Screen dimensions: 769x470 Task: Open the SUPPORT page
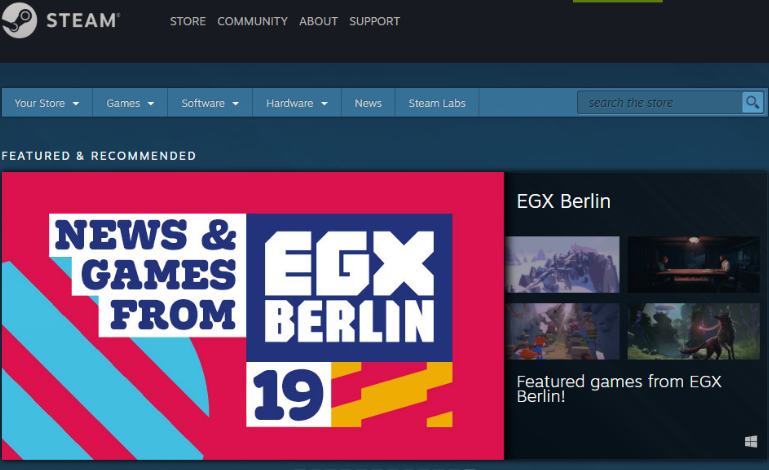tap(375, 21)
